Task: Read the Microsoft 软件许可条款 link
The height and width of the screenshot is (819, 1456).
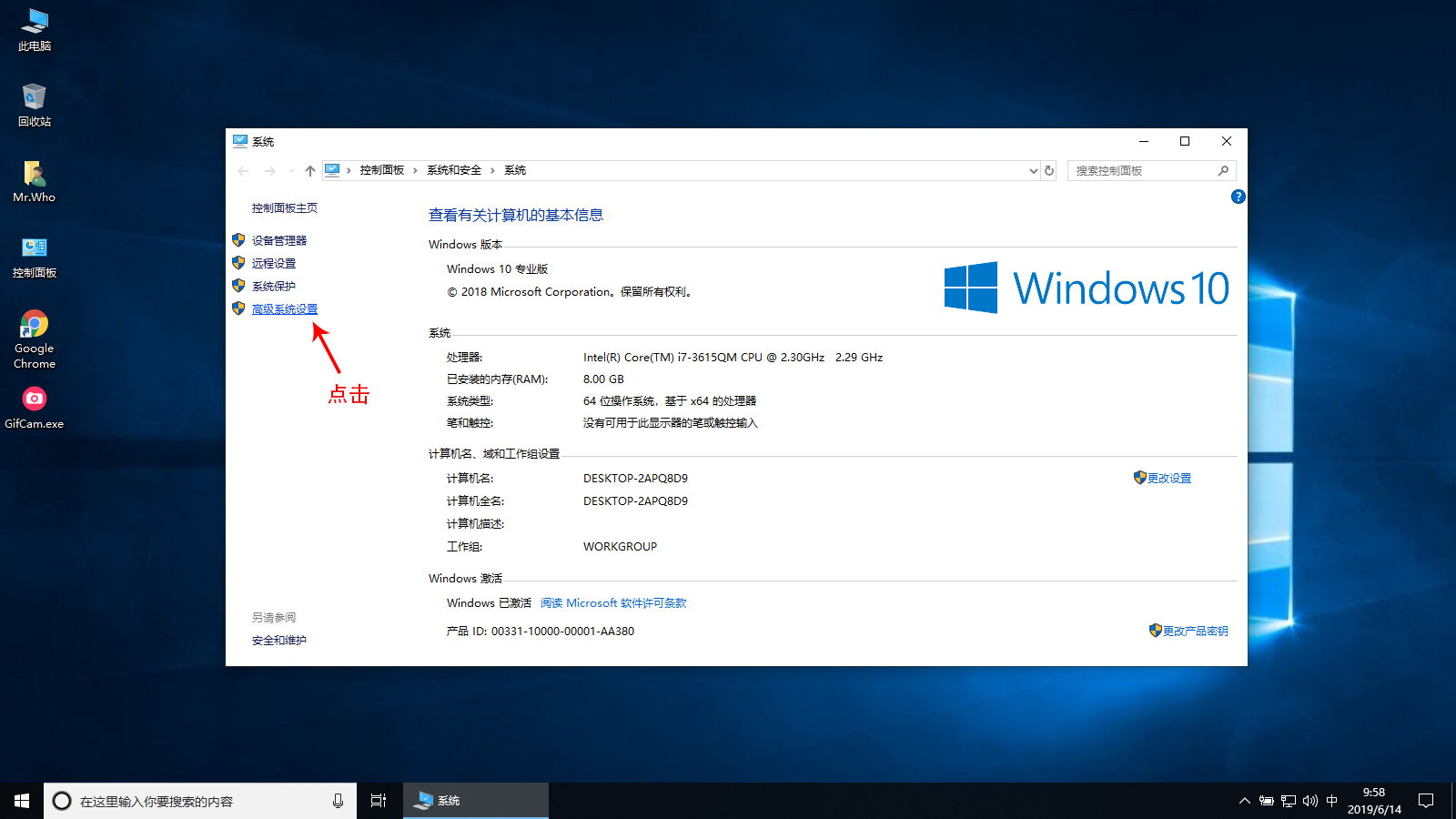Action: pos(613,603)
